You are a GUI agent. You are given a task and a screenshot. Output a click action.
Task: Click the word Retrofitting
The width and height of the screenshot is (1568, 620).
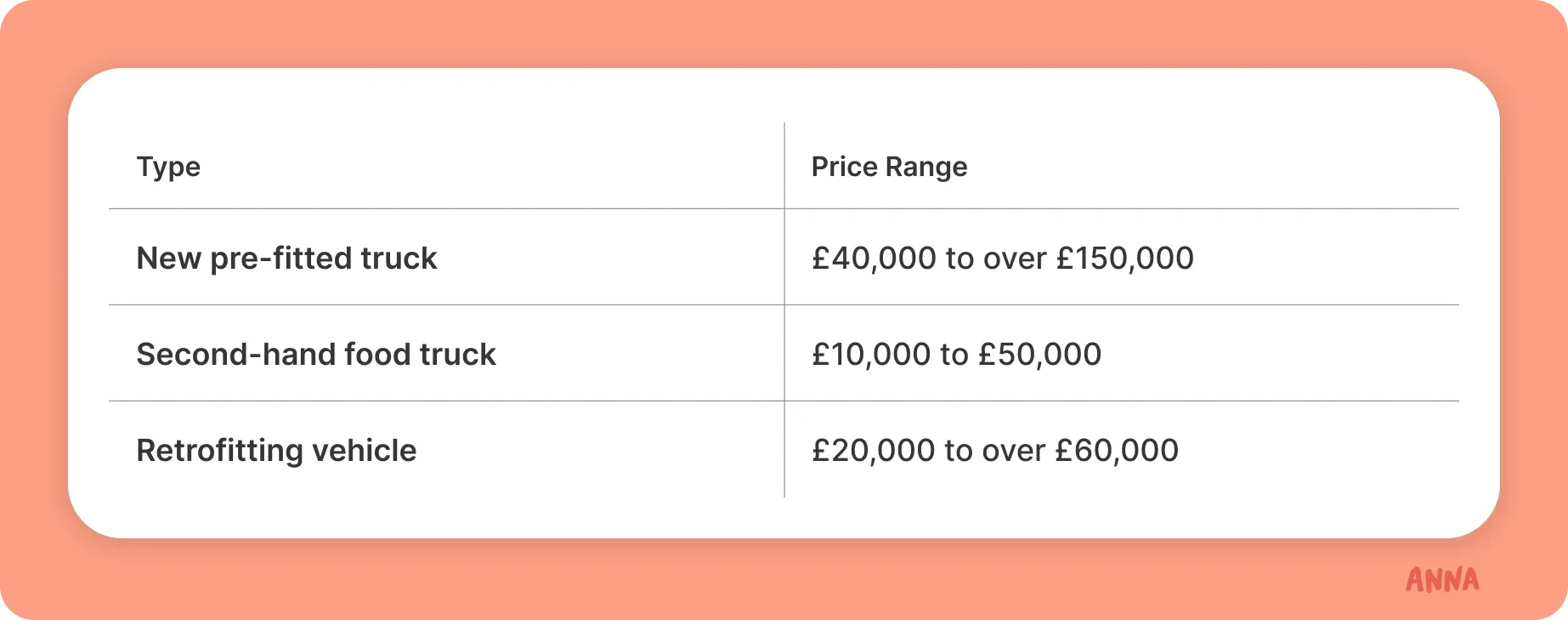point(219,451)
